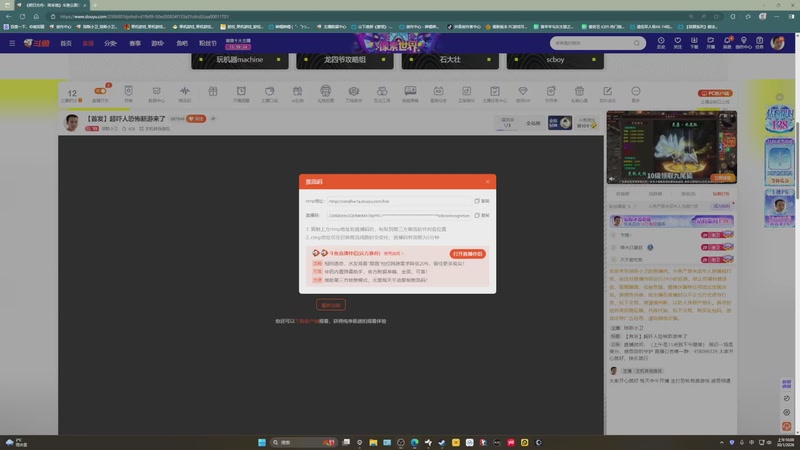Open 任务 icon in header
Image resolution: width=800 pixels, height=450 pixels.
tap(759, 43)
